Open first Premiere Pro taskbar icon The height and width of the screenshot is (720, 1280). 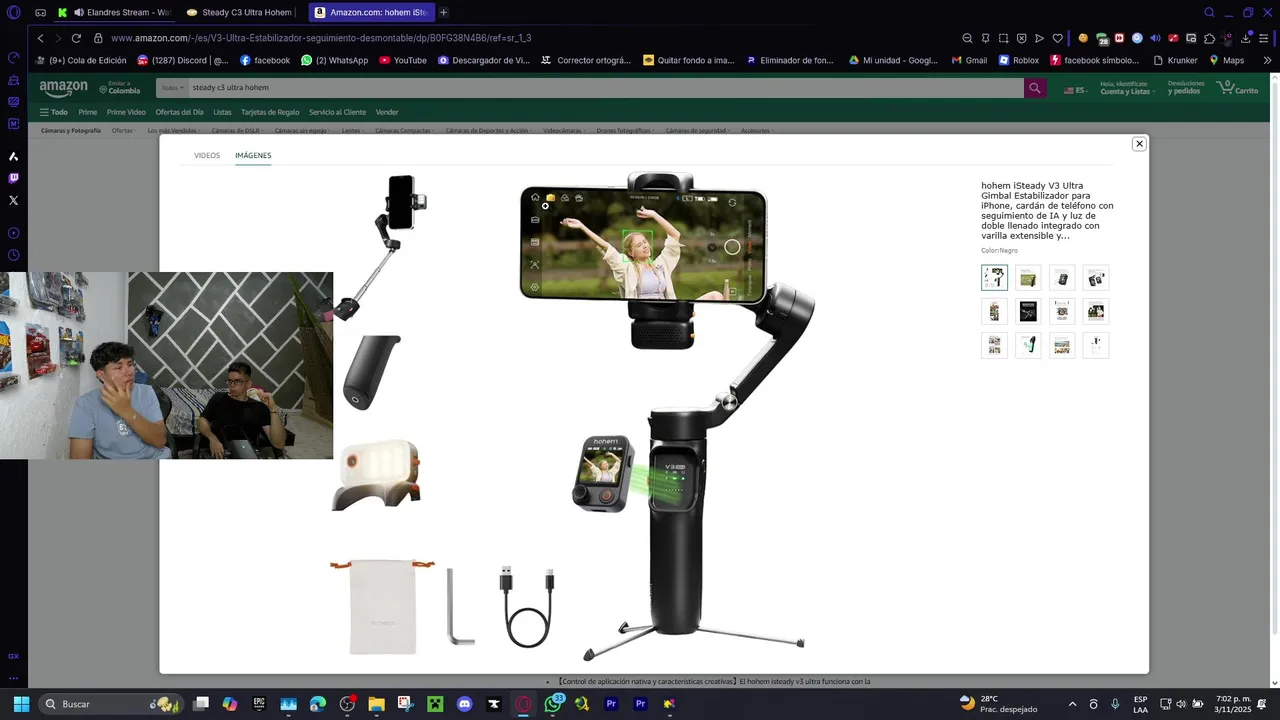pyautogui.click(x=611, y=704)
